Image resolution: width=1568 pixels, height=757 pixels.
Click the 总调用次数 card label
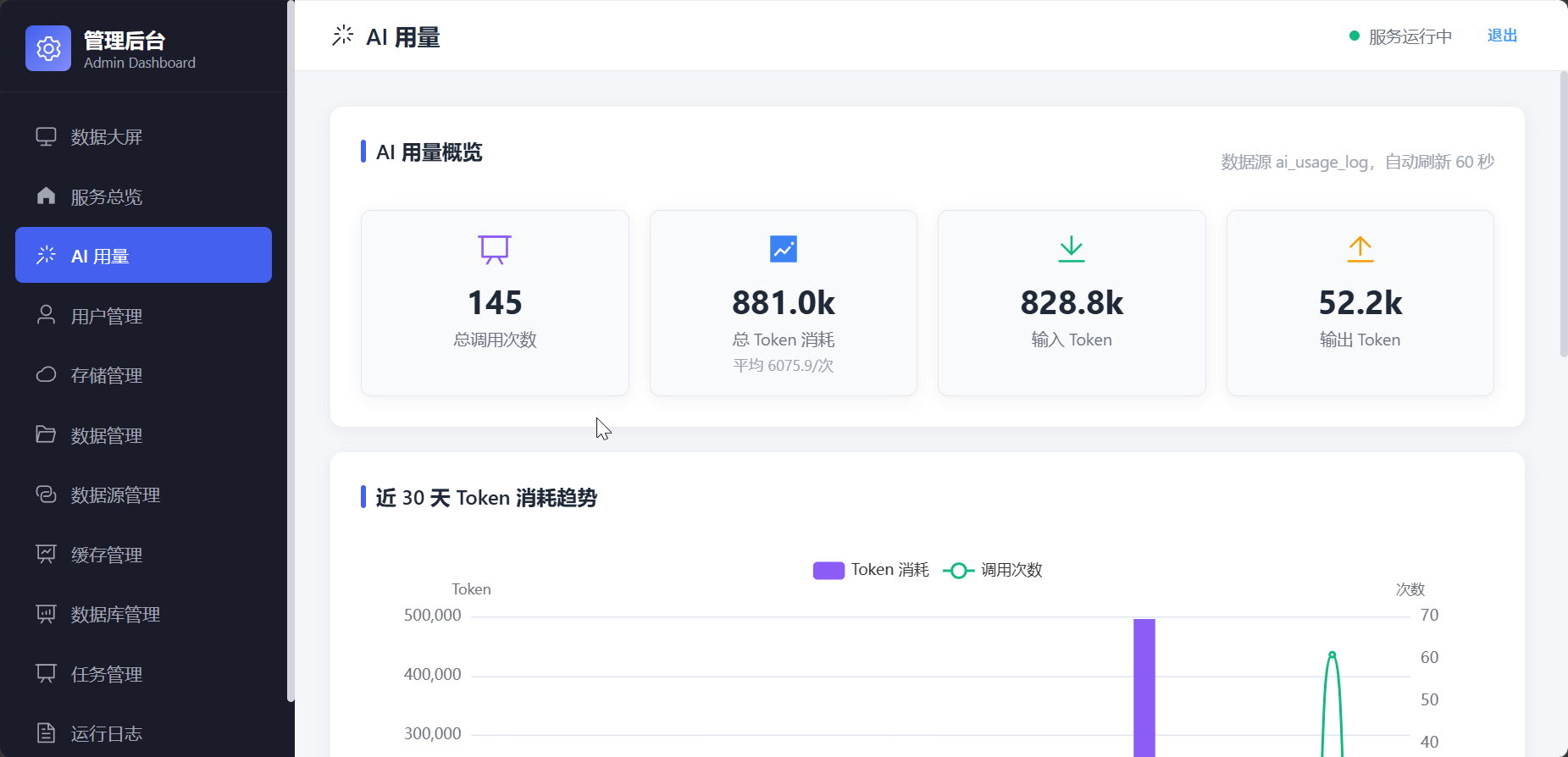[495, 340]
